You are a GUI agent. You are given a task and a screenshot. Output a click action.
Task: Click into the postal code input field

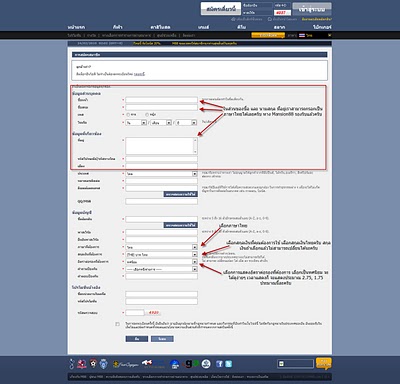[x=161, y=159]
